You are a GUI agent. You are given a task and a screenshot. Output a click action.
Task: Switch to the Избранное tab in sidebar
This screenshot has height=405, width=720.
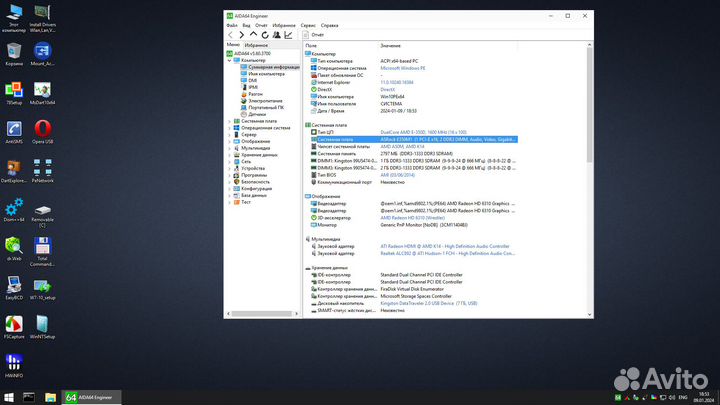256,45
